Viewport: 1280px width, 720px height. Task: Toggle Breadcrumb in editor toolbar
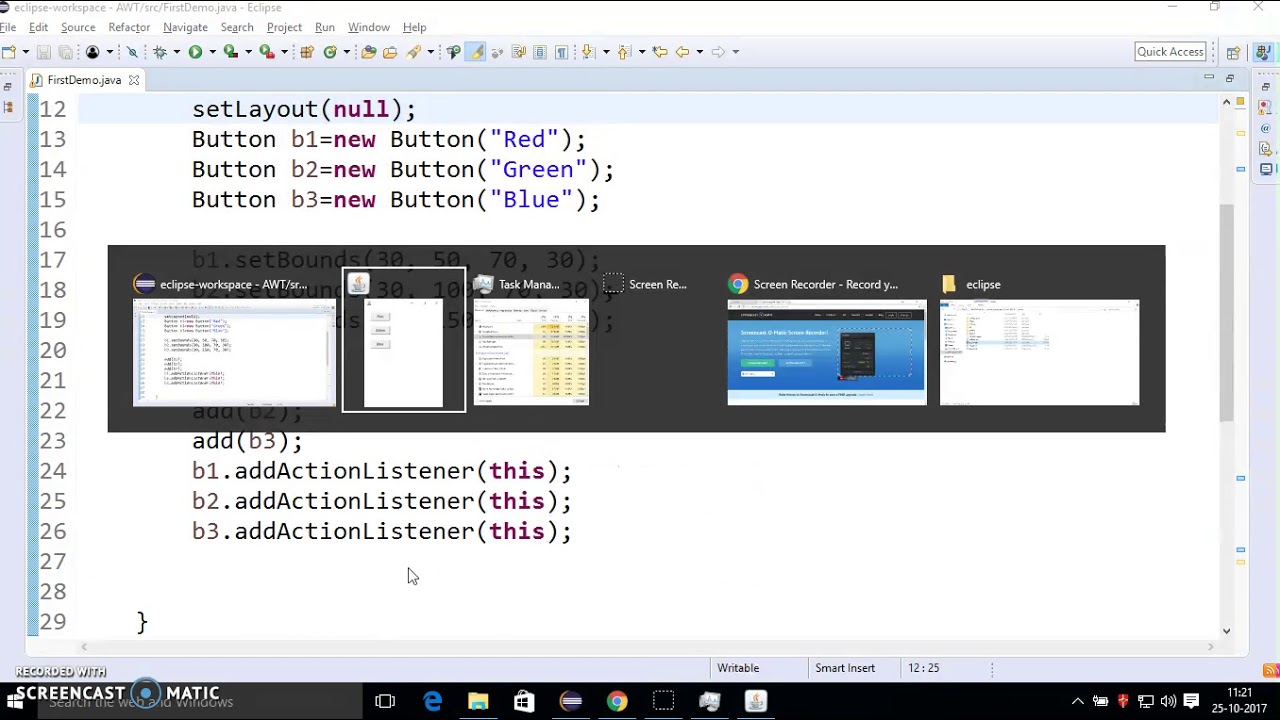click(454, 52)
